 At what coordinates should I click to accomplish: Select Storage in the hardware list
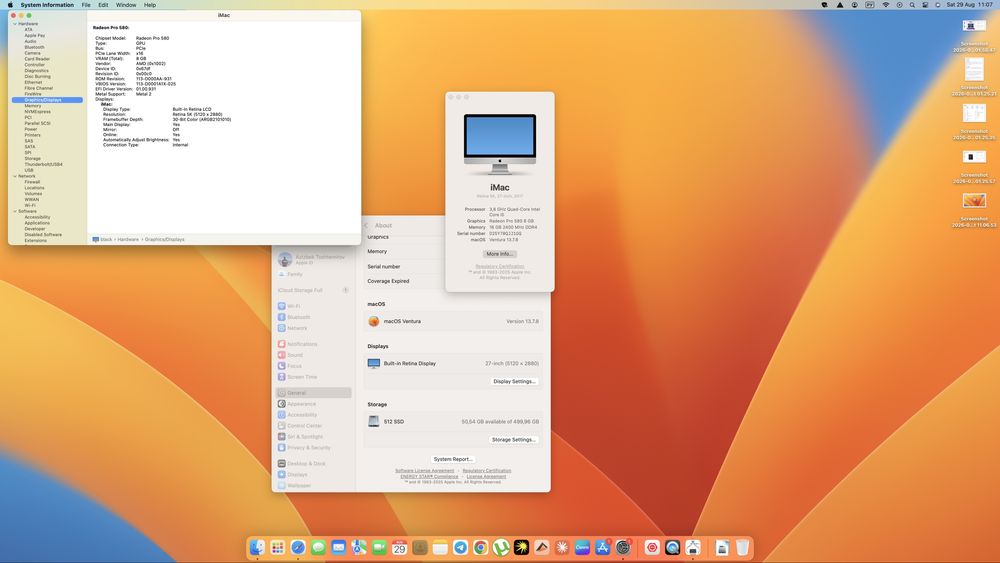33,159
